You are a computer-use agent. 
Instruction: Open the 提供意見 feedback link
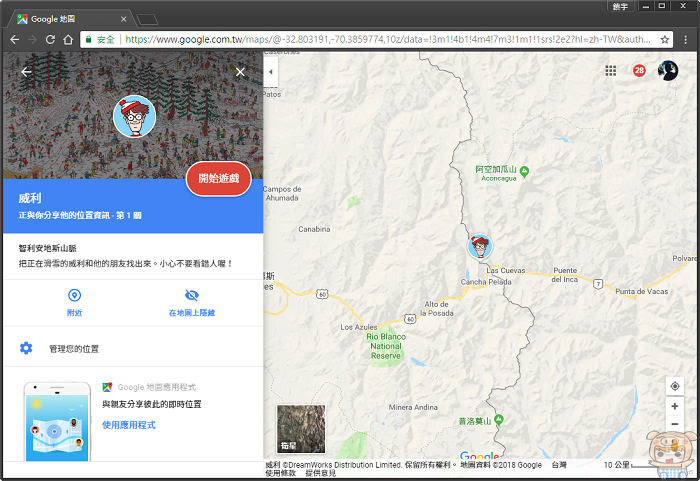pyautogui.click(x=320, y=473)
